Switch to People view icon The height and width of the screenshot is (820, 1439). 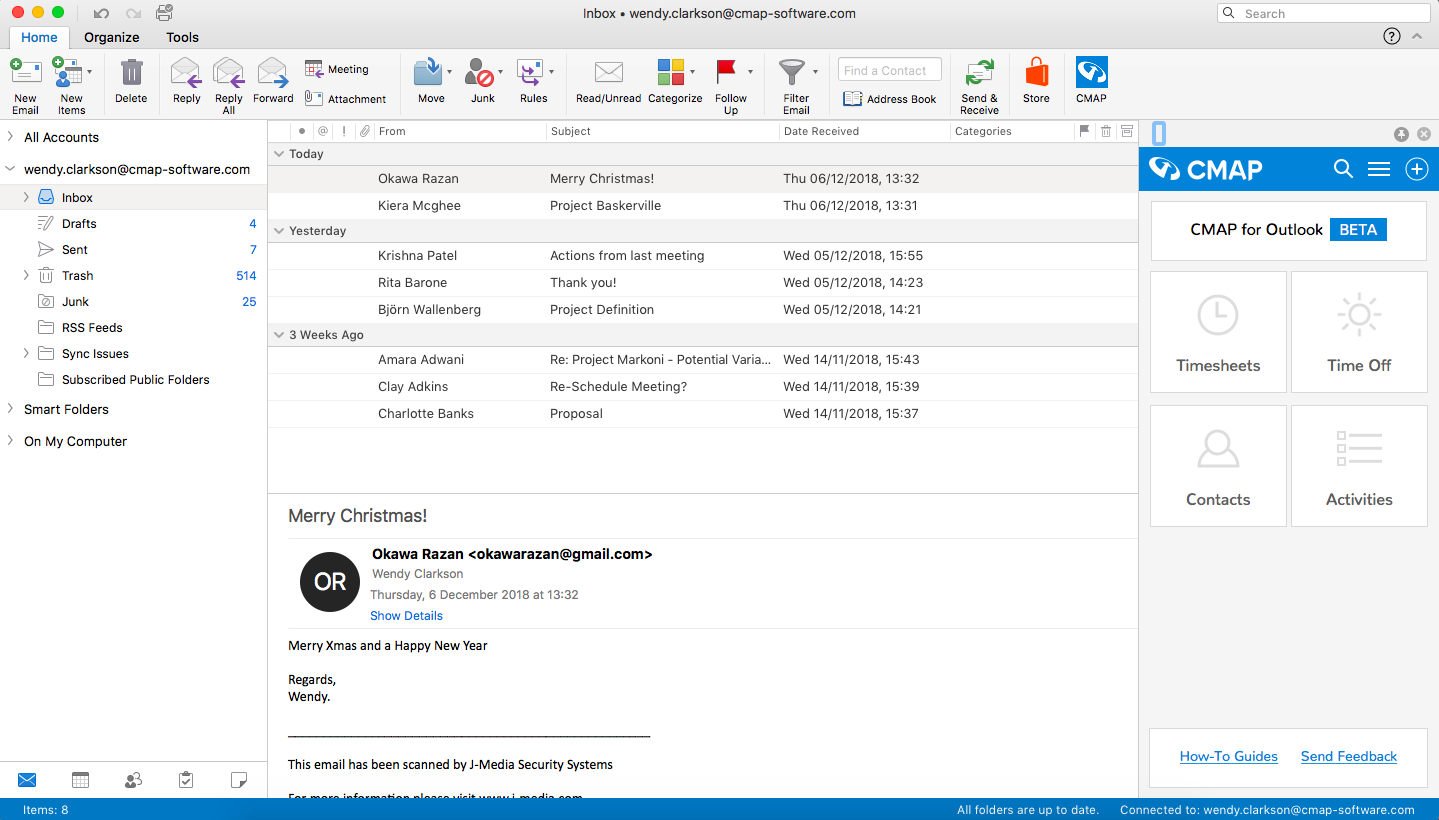click(x=133, y=780)
